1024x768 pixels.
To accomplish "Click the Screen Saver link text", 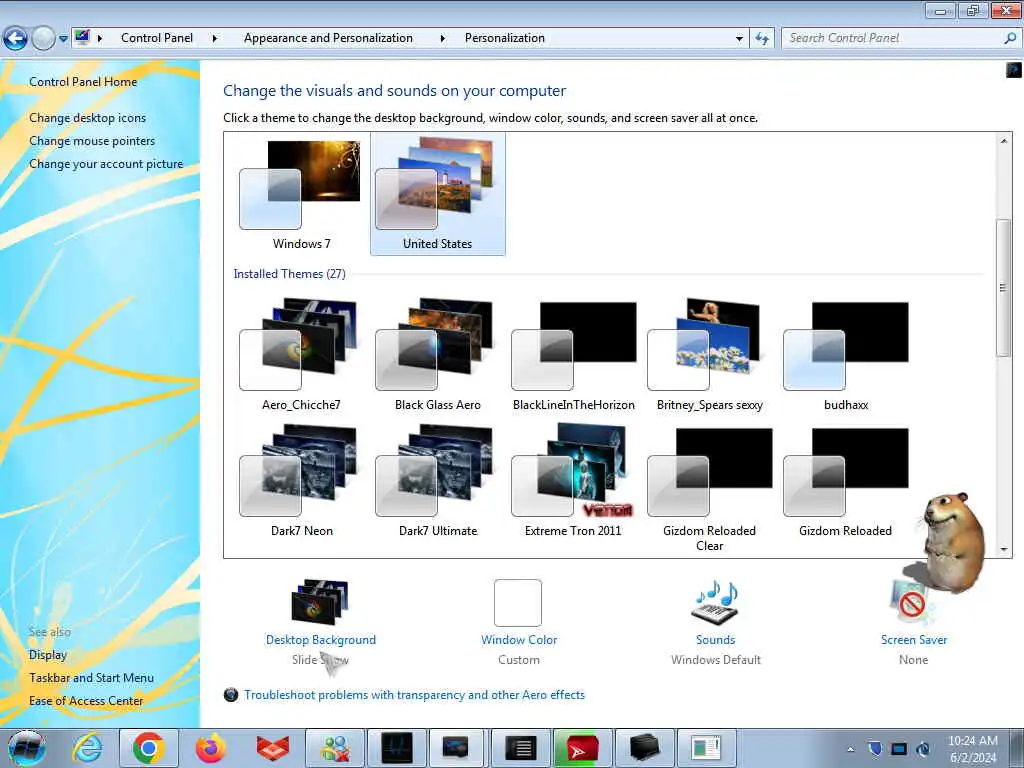I will tap(914, 640).
